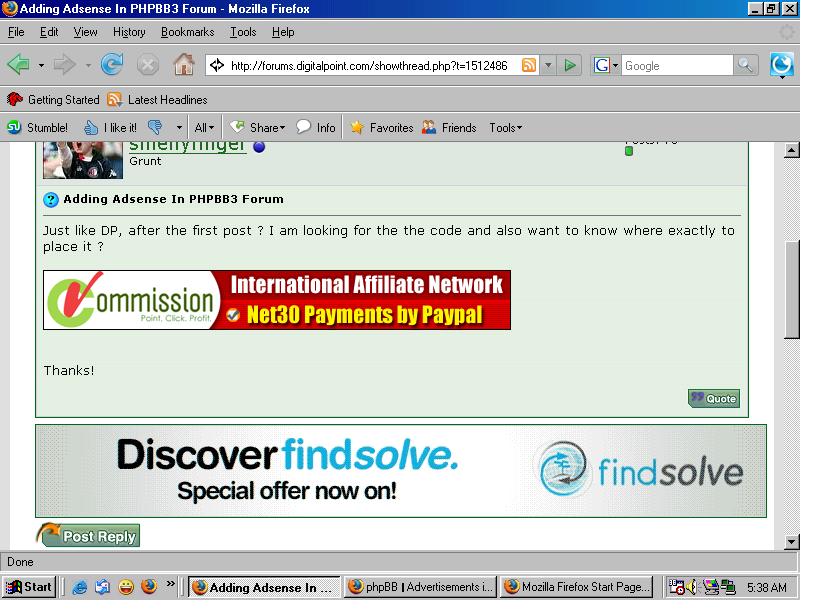
Task: Open the Share dropdown
Action: 259,128
